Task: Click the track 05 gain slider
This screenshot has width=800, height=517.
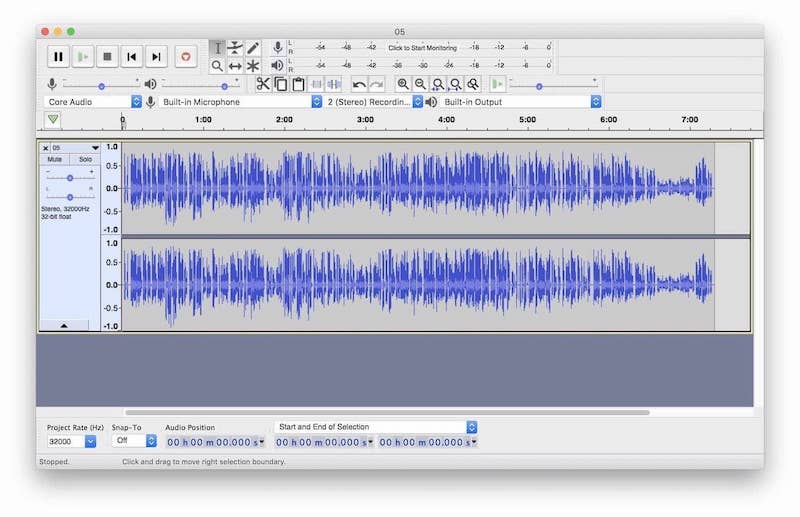Action: tap(69, 178)
